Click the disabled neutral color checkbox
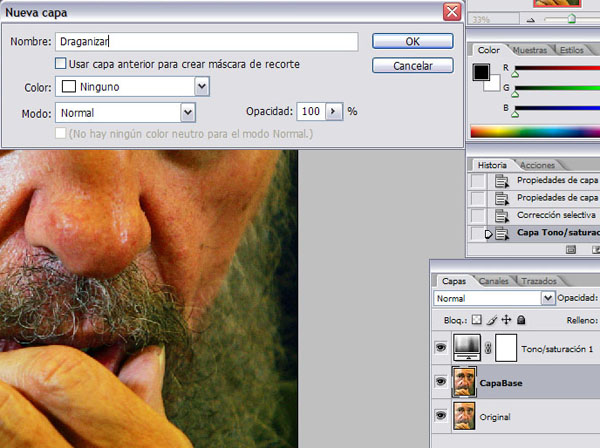The width and height of the screenshot is (600, 448). (60, 133)
